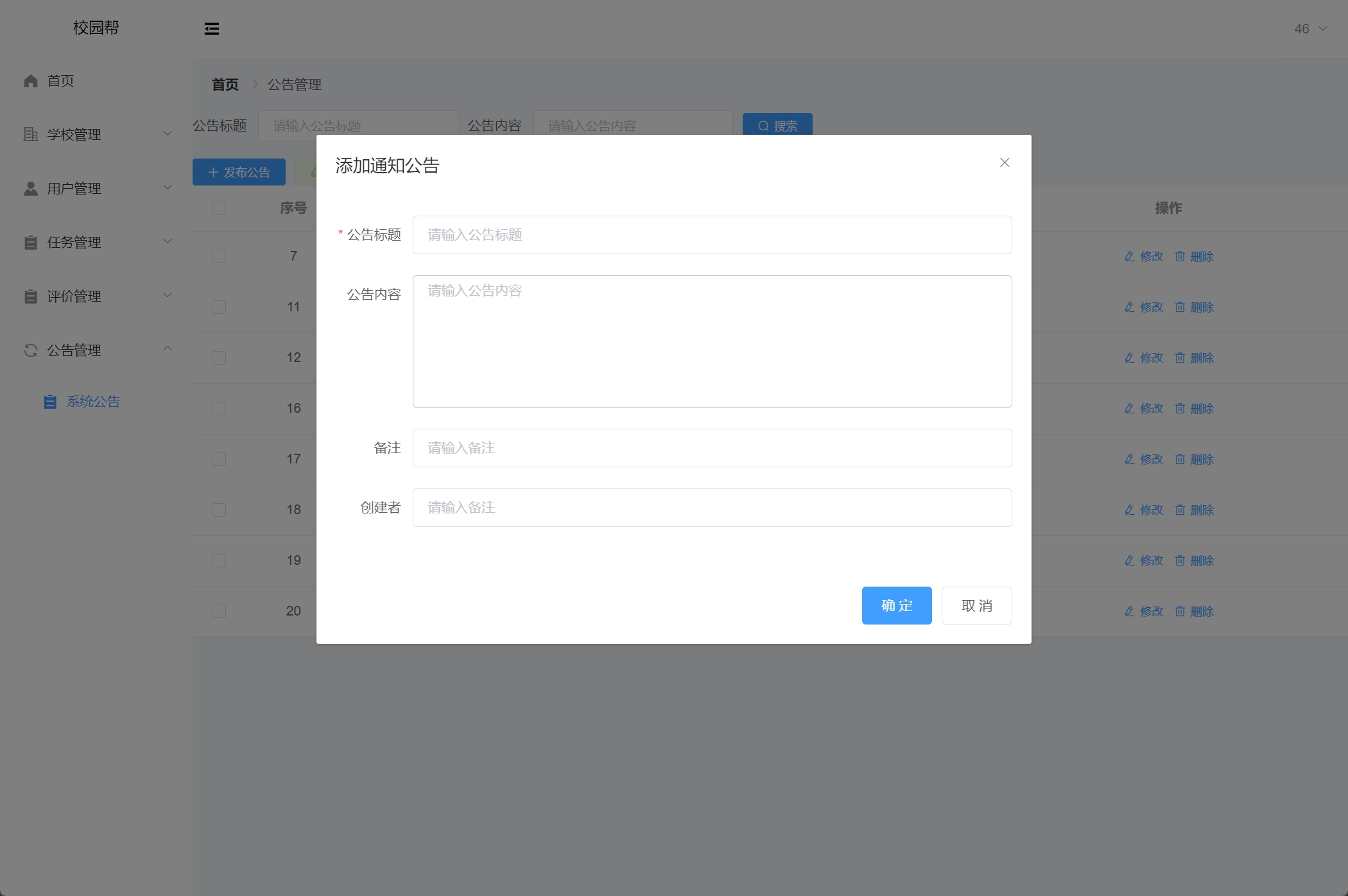Click the 任务管理 clipboard icon

31,243
